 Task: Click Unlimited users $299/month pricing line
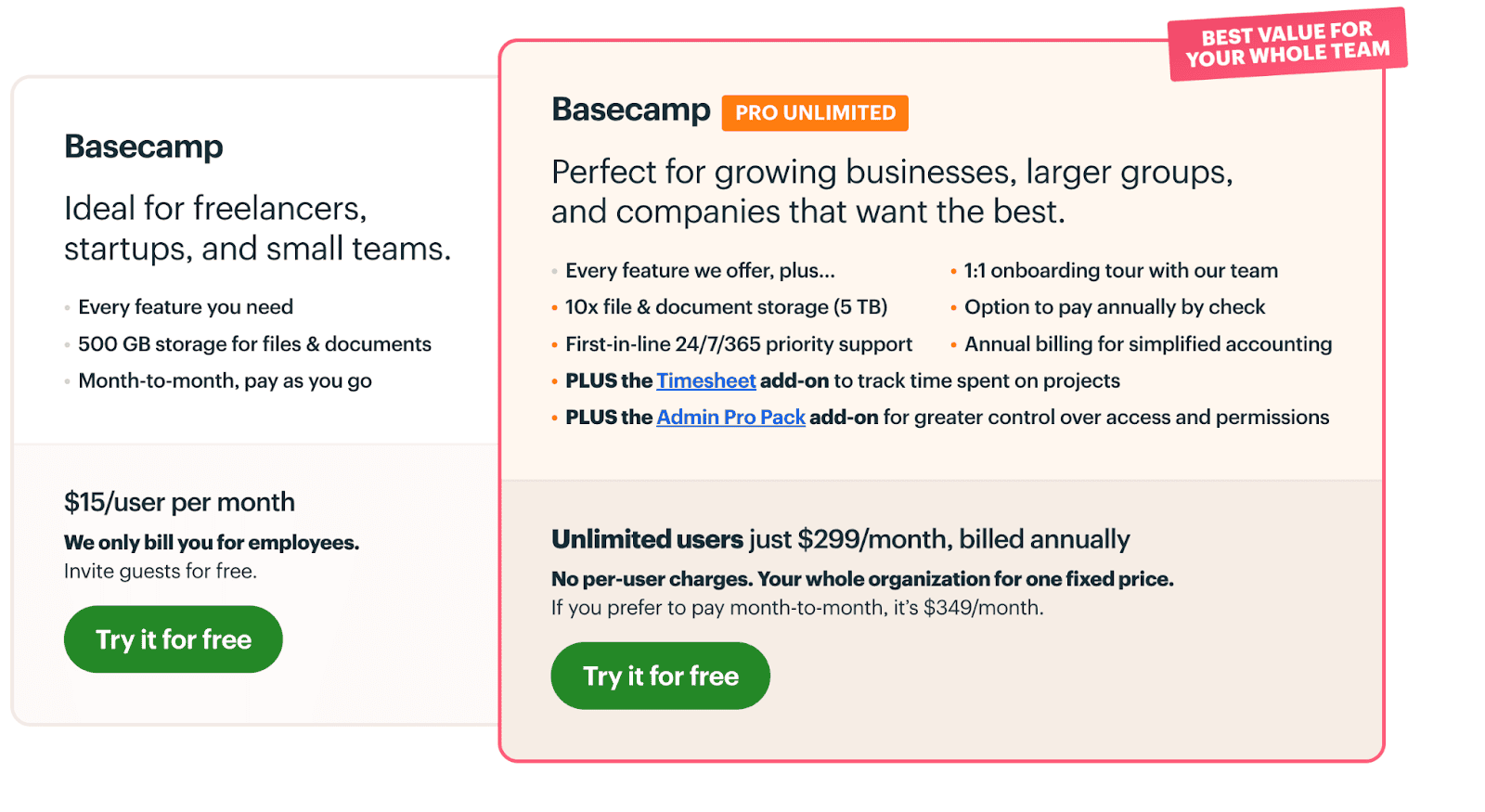tap(840, 539)
